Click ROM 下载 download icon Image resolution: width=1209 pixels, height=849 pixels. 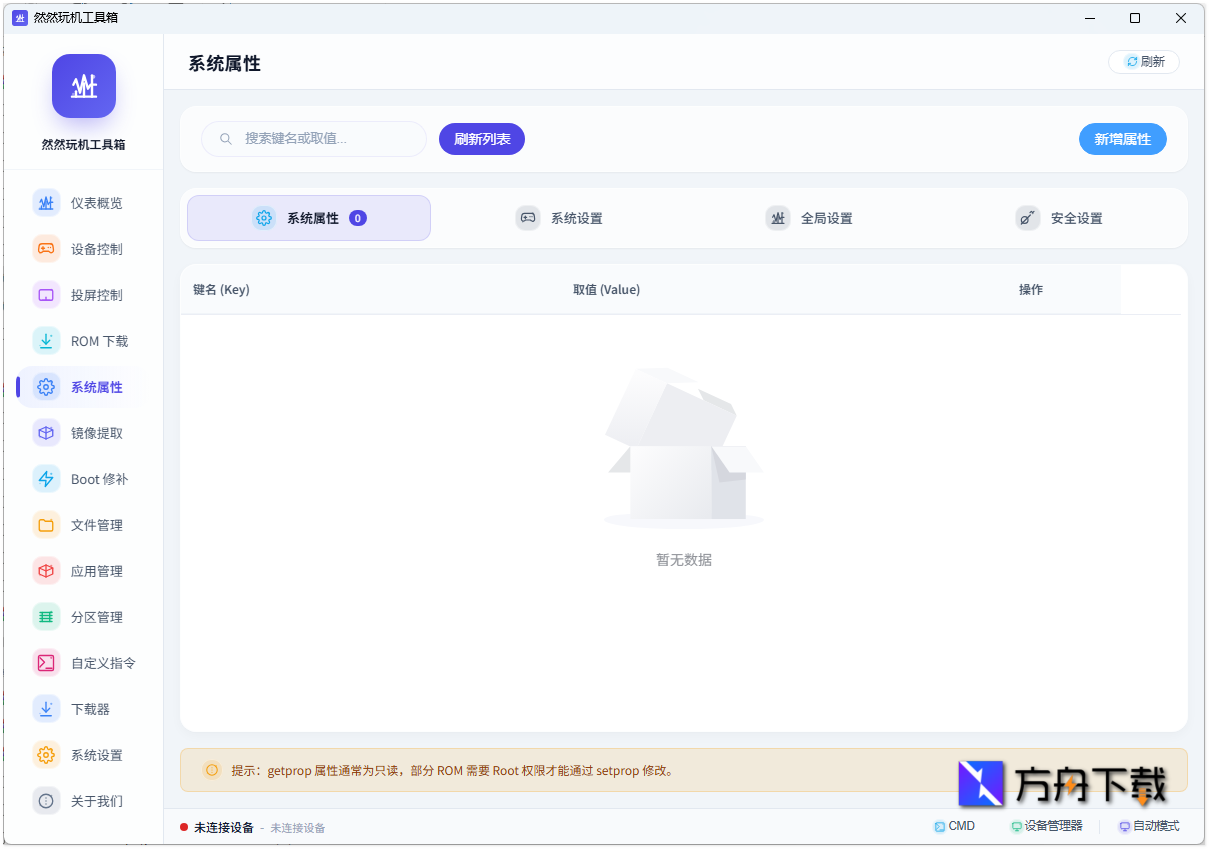[46, 341]
